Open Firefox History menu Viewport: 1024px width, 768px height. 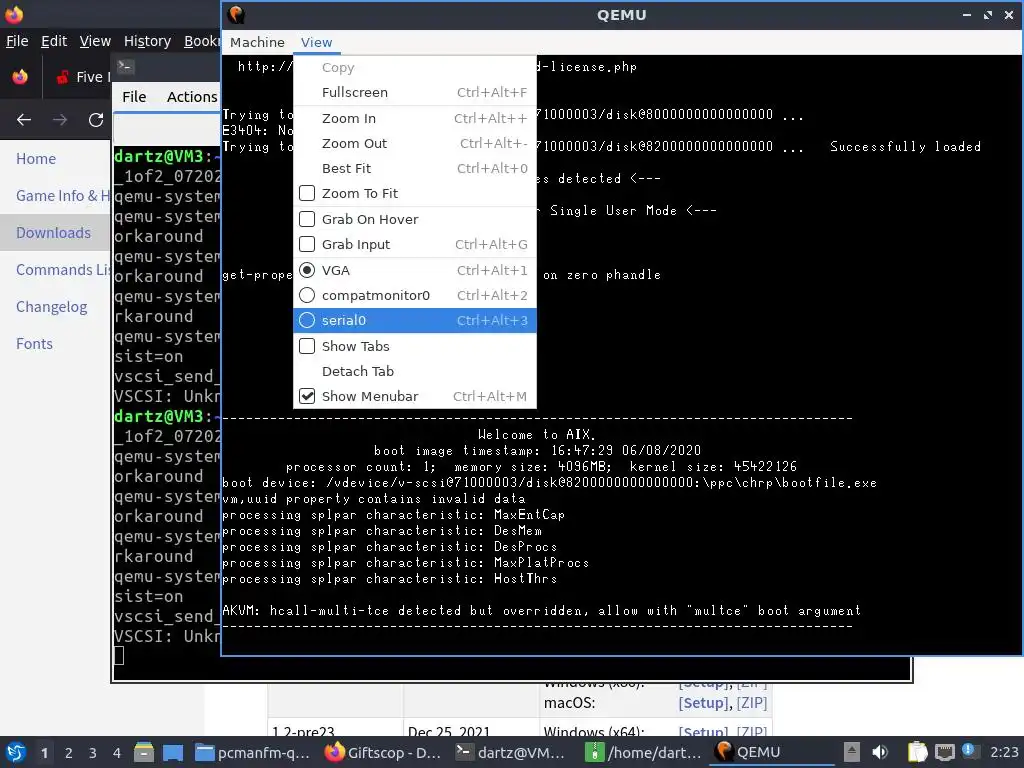[x=147, y=41]
